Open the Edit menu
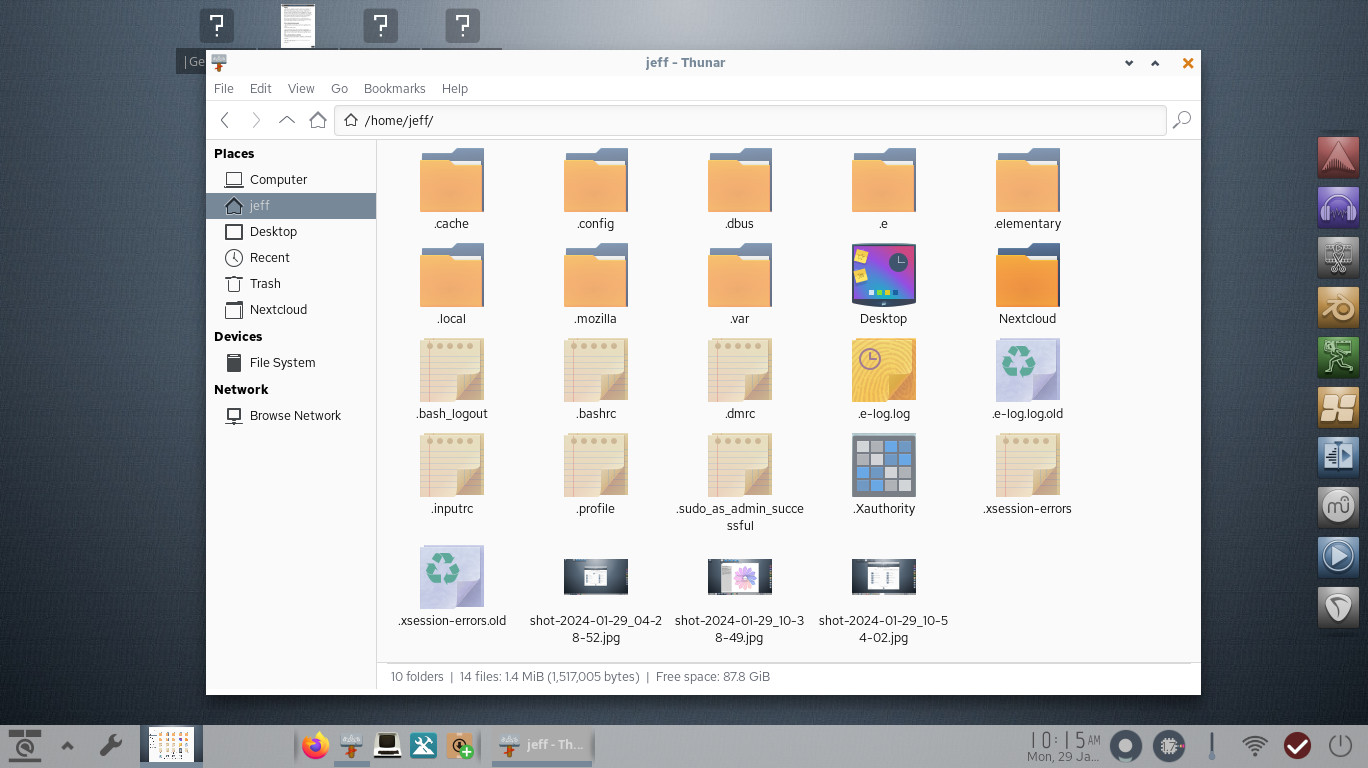The width and height of the screenshot is (1368, 768). click(261, 89)
